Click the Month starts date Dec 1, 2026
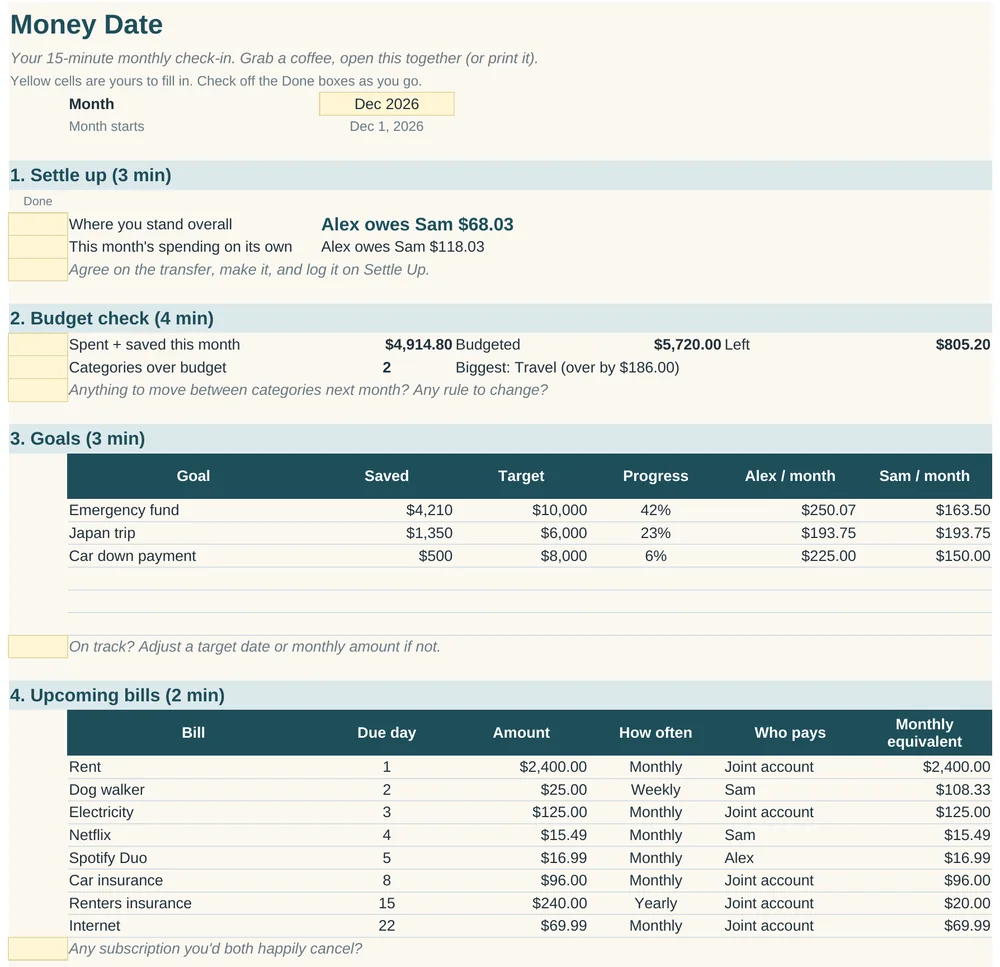This screenshot has width=1000, height=967. click(386, 126)
